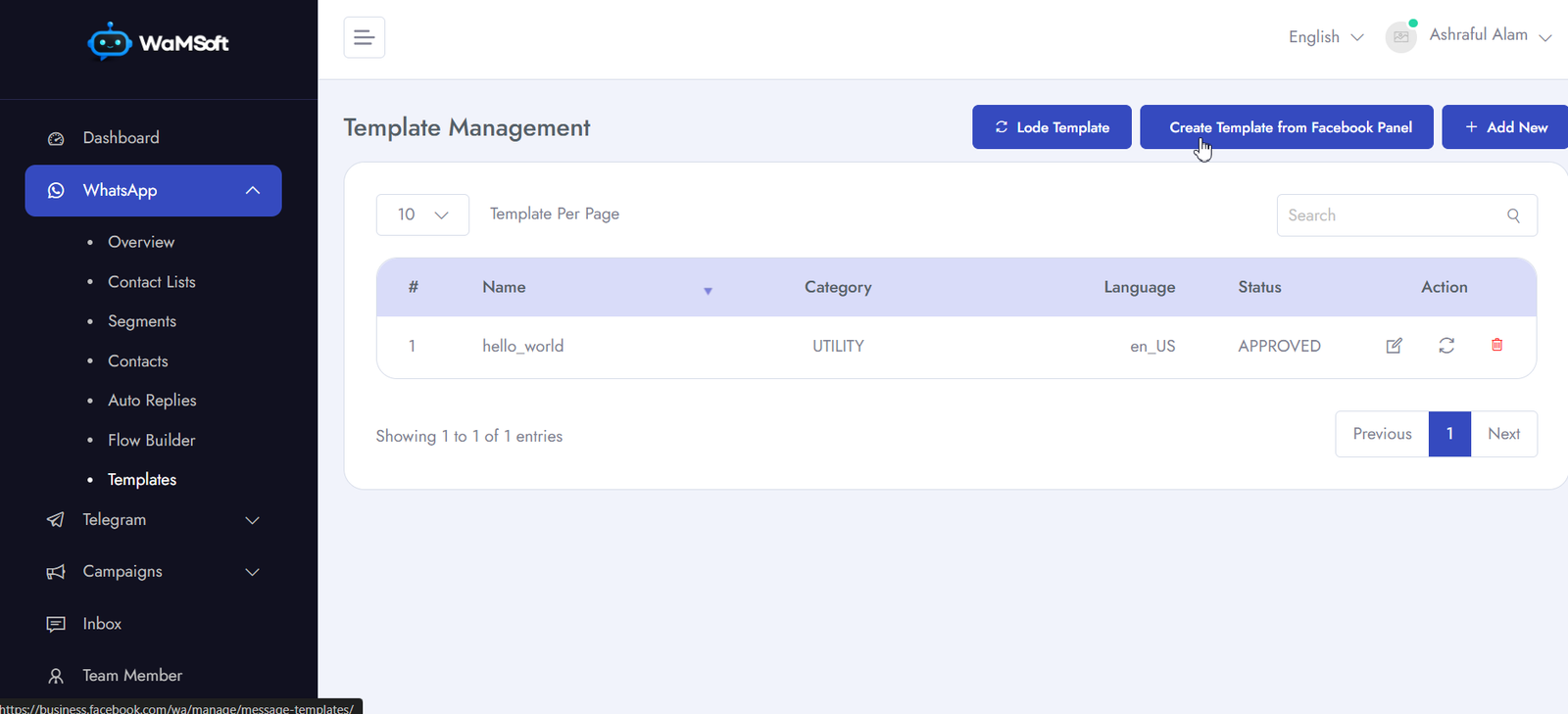The height and width of the screenshot is (714, 1568).
Task: Click the search magnifier icon
Action: pos(1514,215)
